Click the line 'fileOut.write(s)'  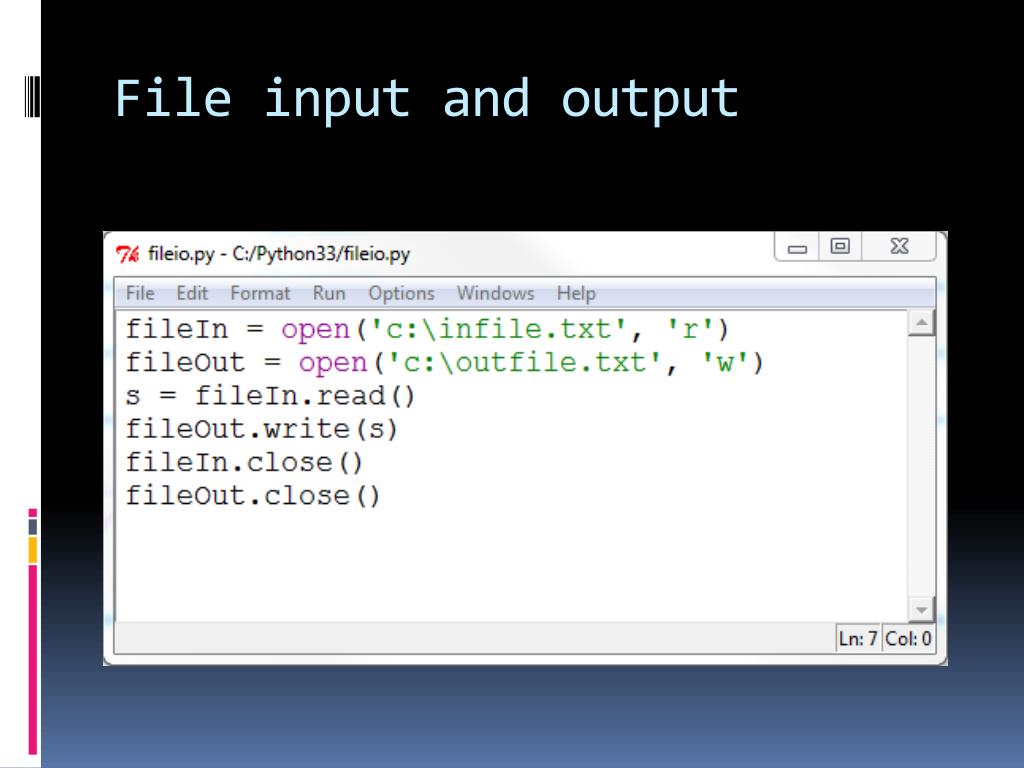262,429
